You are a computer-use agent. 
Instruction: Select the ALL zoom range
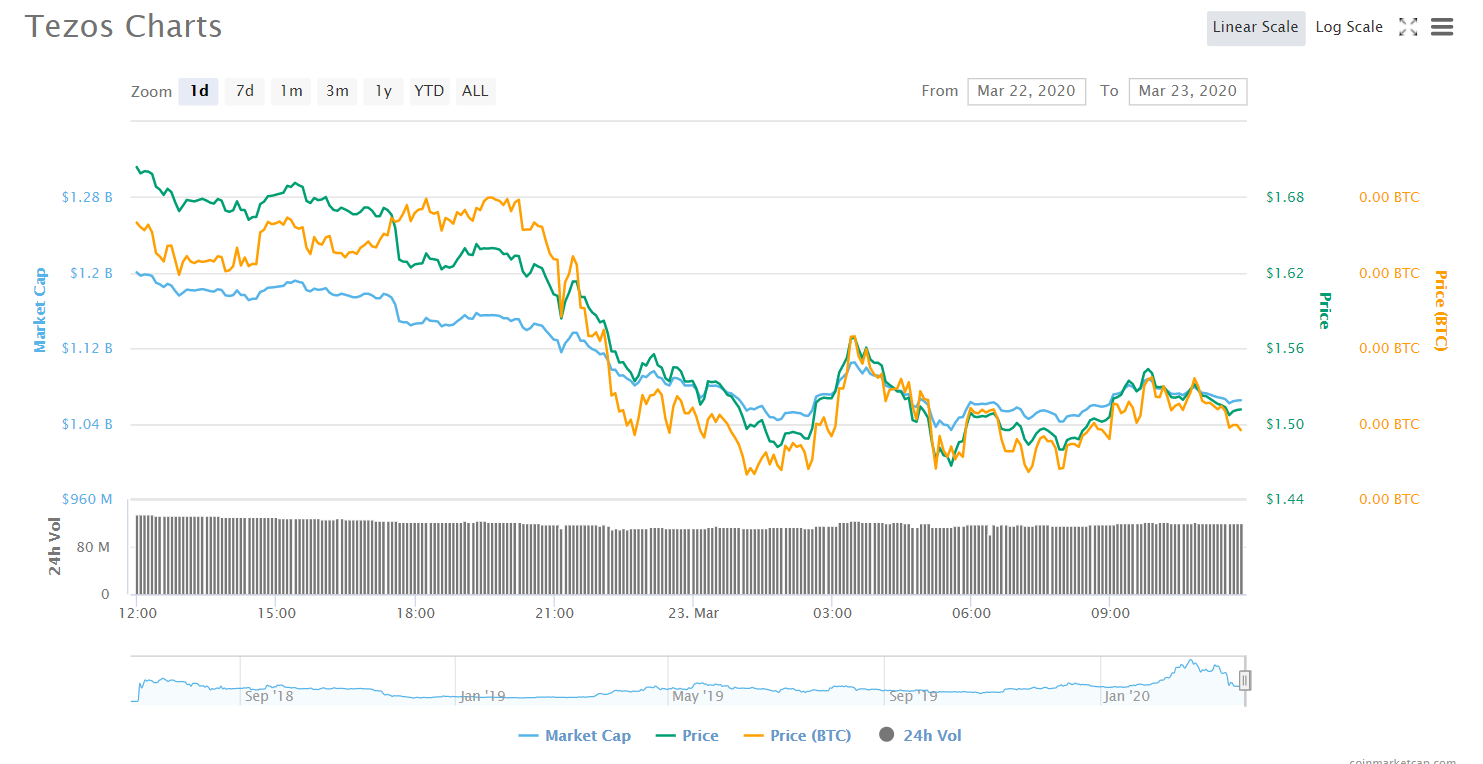click(x=475, y=91)
